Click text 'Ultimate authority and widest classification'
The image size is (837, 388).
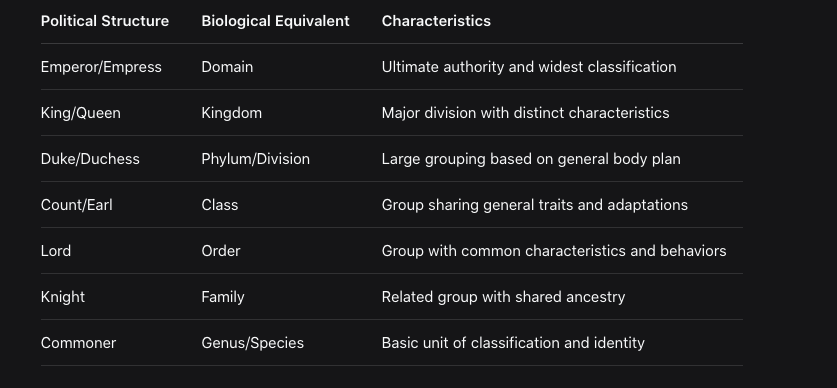click(528, 67)
